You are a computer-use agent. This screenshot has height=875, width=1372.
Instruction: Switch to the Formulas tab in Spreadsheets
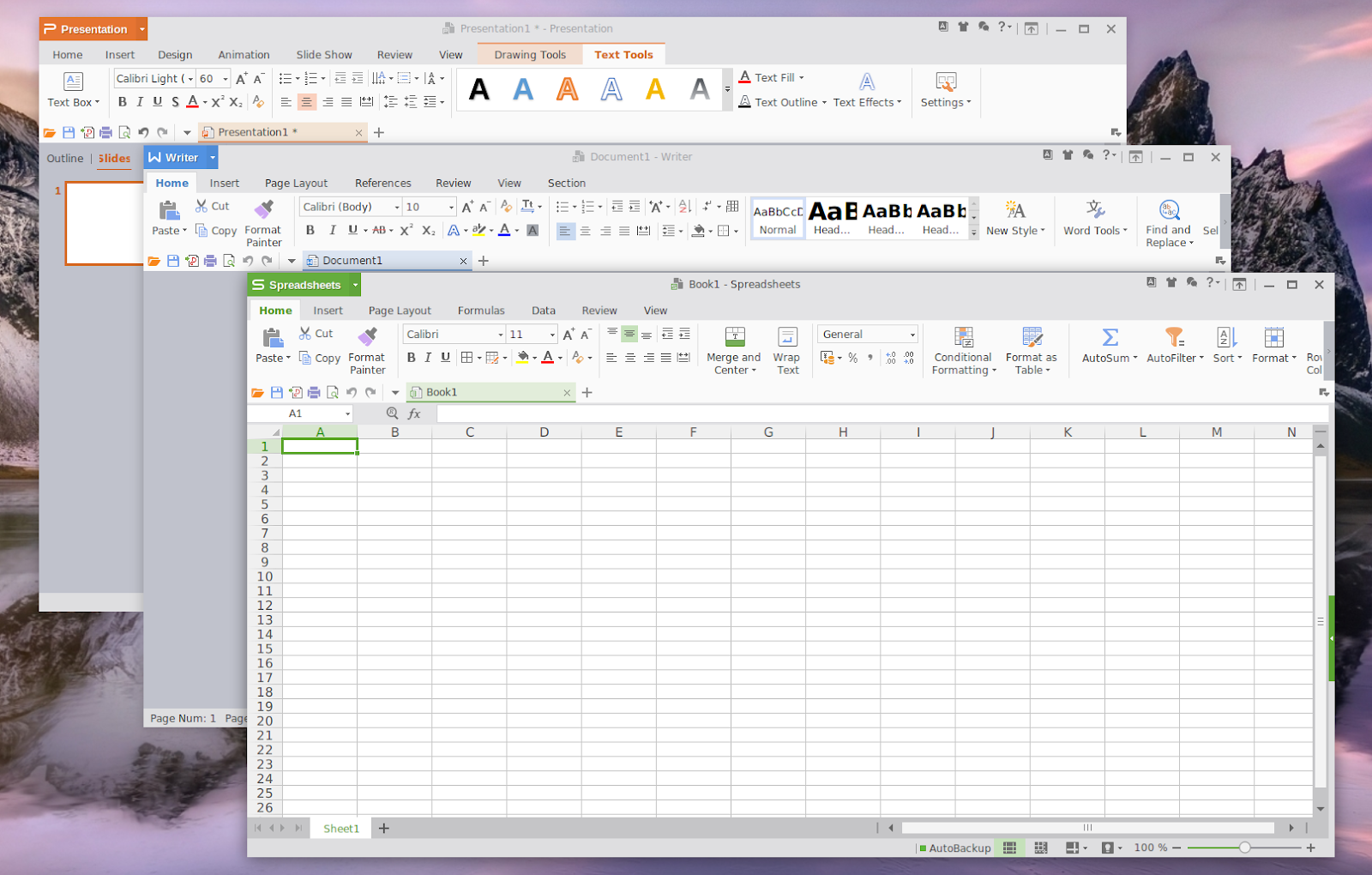pyautogui.click(x=480, y=311)
